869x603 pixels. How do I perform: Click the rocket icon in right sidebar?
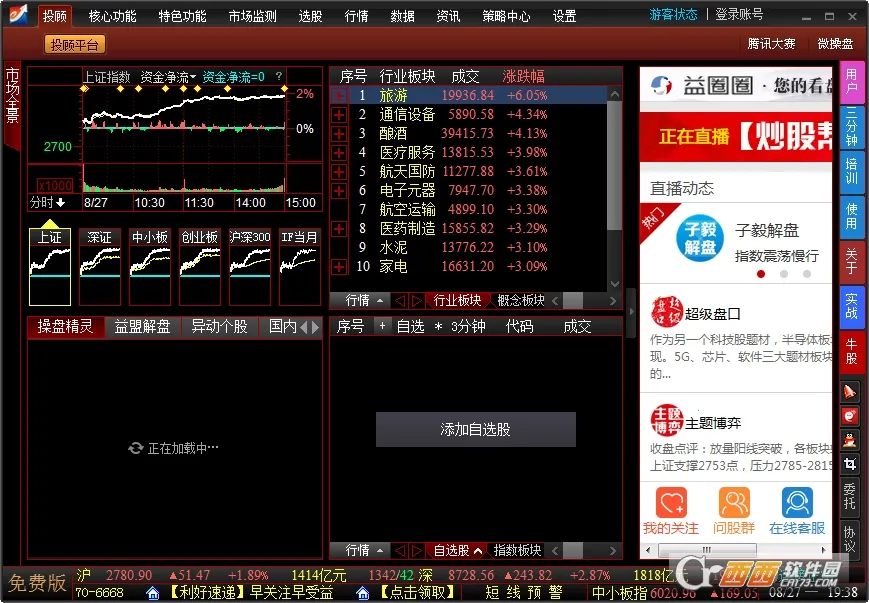pos(850,391)
